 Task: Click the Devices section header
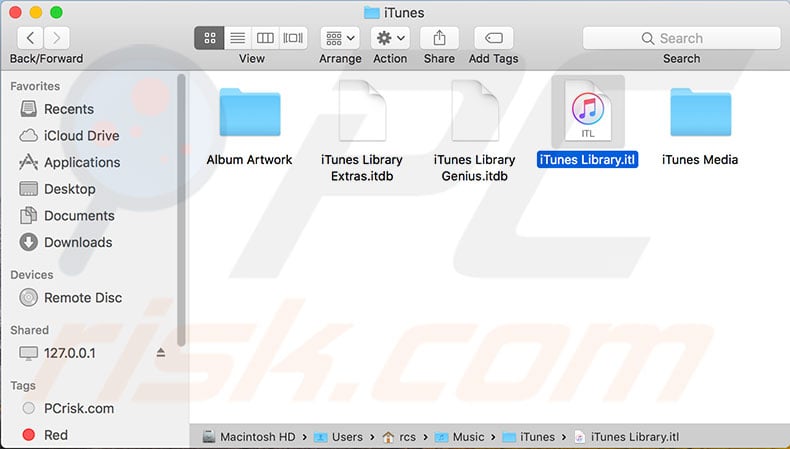32,275
